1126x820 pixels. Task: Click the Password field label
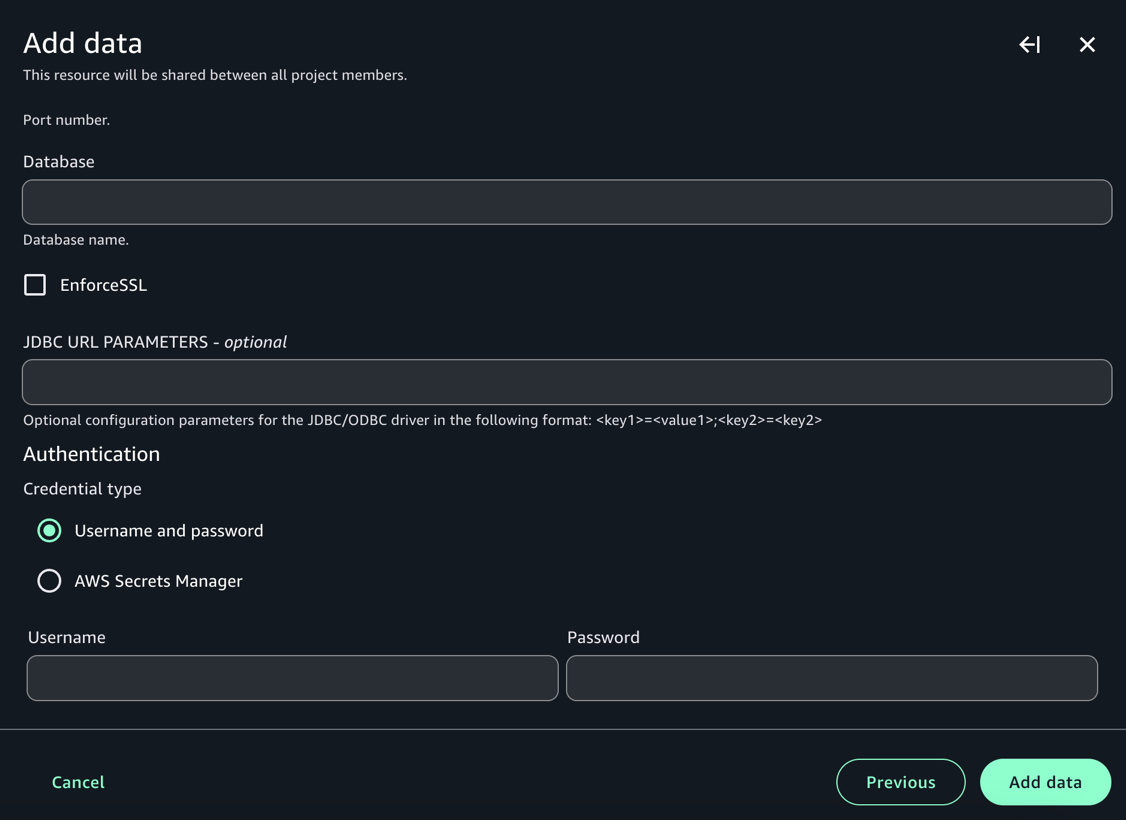[x=603, y=637]
